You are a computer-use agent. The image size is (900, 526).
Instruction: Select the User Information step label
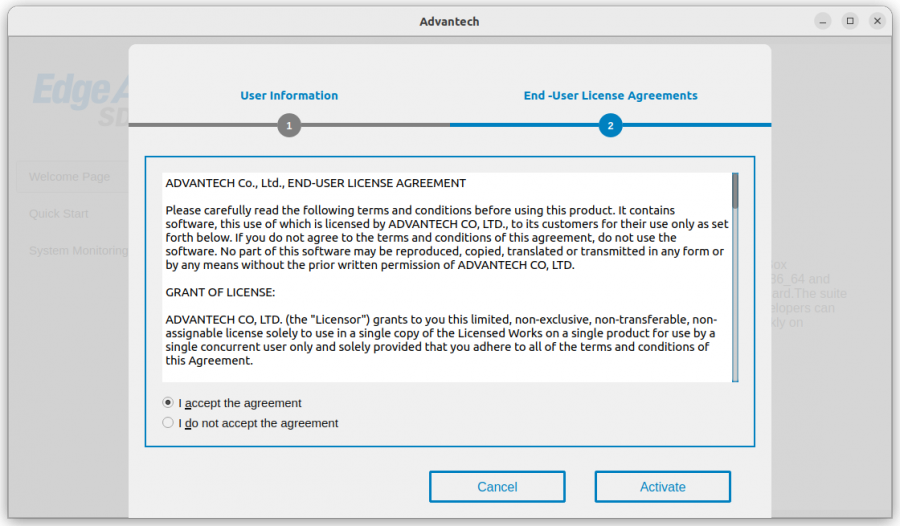[289, 95]
